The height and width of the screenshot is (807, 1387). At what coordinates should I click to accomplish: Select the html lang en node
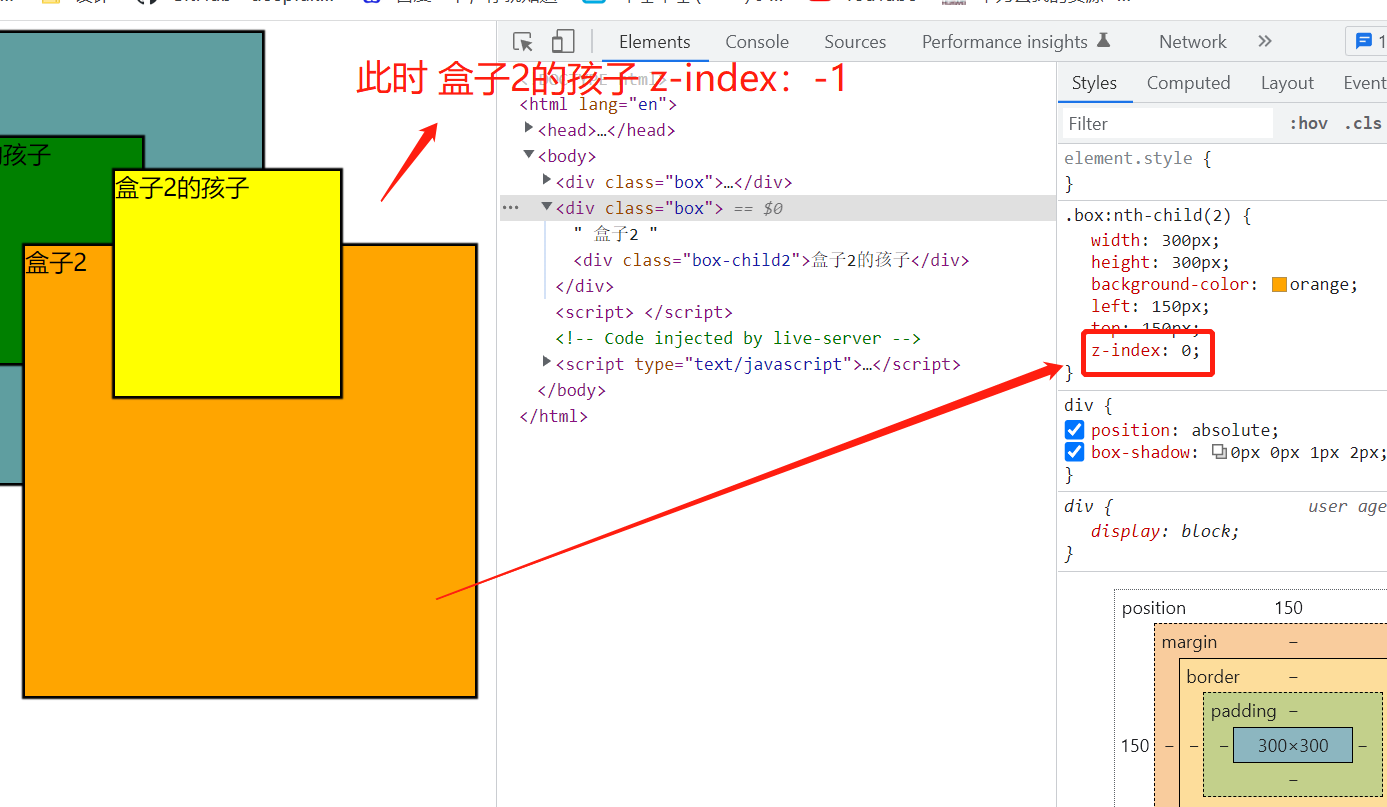[598, 104]
